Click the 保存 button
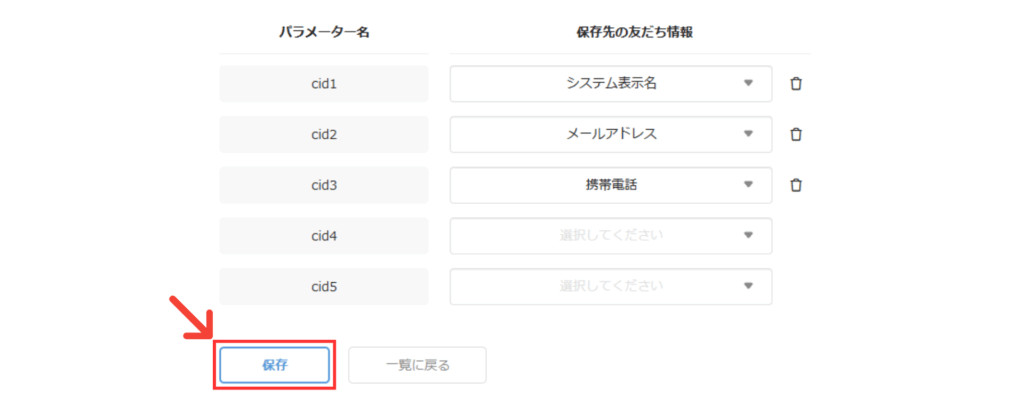 (274, 365)
